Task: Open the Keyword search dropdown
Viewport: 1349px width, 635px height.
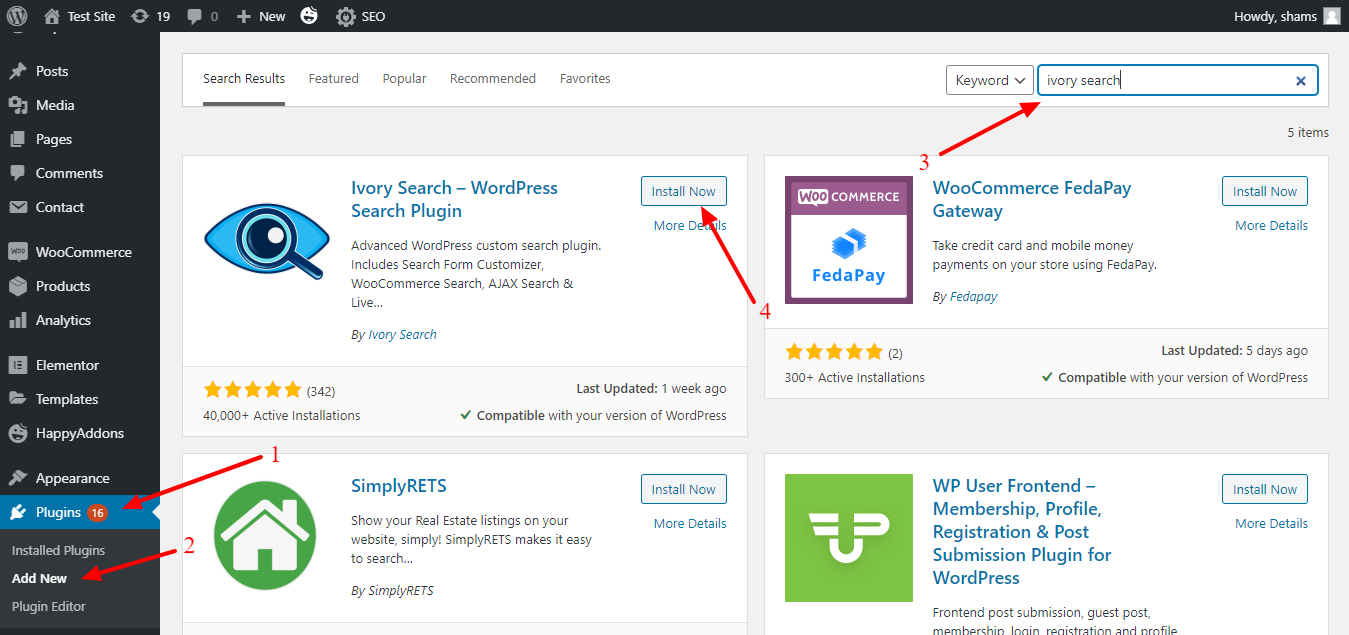Action: click(x=989, y=80)
